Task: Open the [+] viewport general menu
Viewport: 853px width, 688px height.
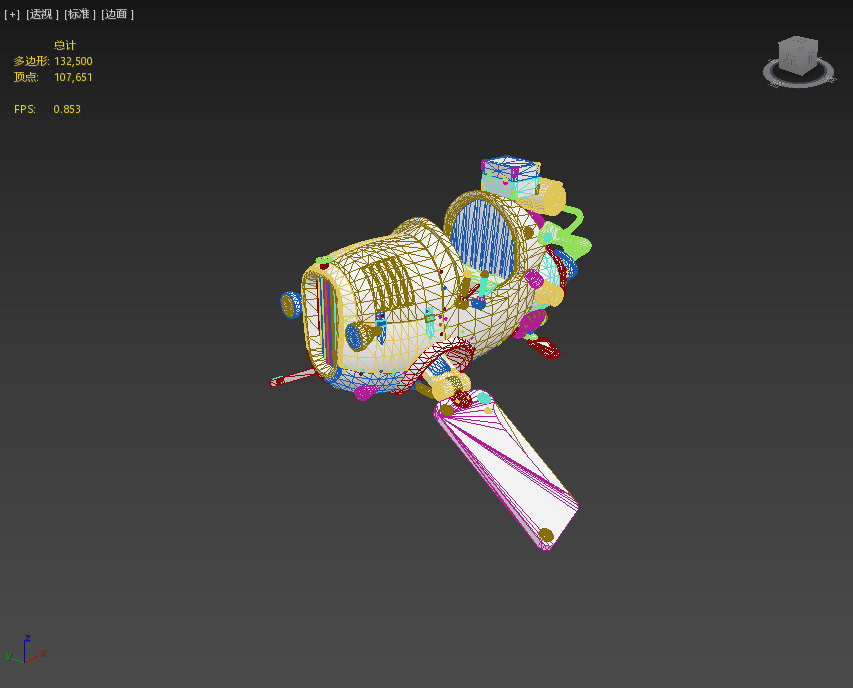Action: point(12,14)
